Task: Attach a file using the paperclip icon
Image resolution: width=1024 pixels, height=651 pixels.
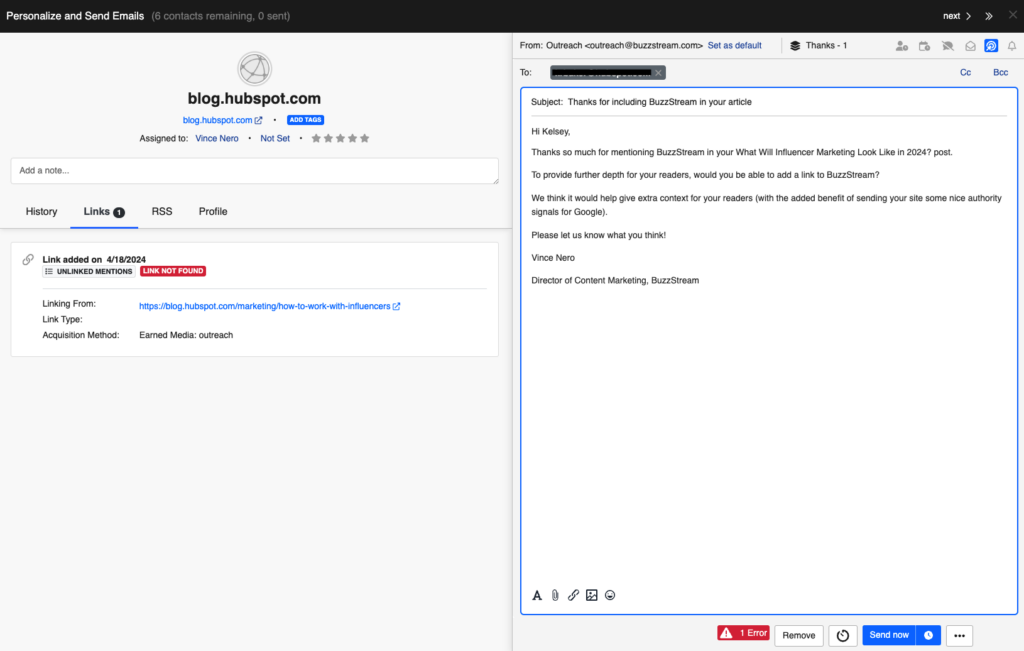Action: 555,595
